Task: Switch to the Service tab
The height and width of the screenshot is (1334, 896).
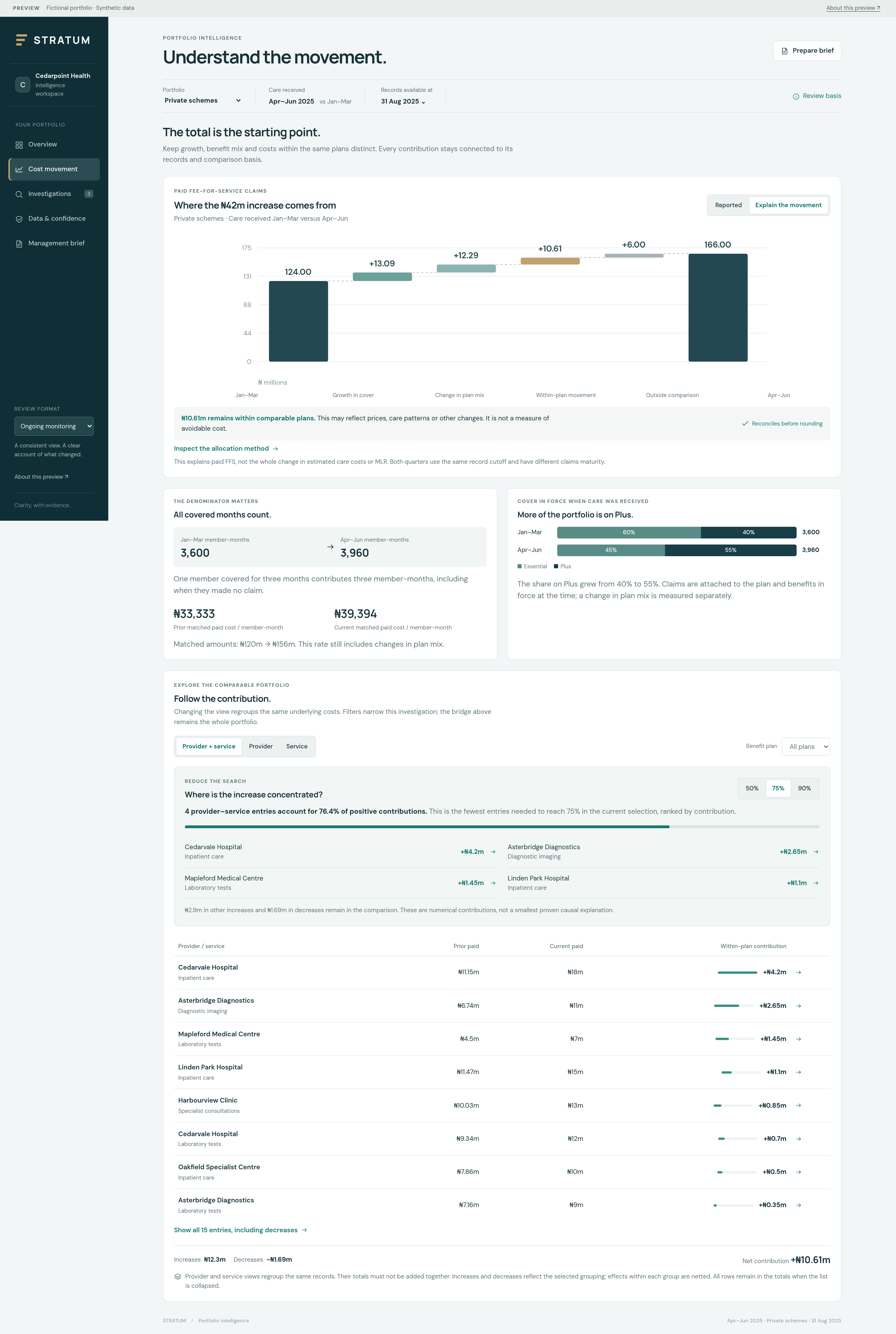Action: pos(297,747)
